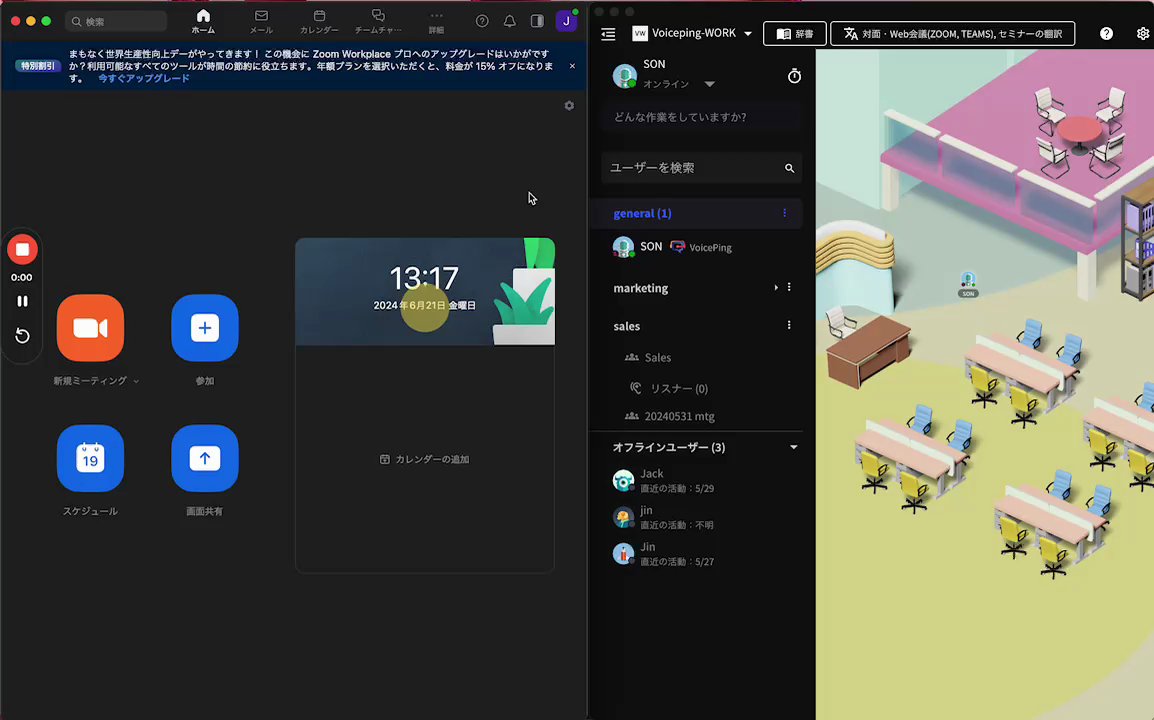1154x720 pixels.
Task: Open the marketing channel options menu
Action: pyautogui.click(x=789, y=288)
